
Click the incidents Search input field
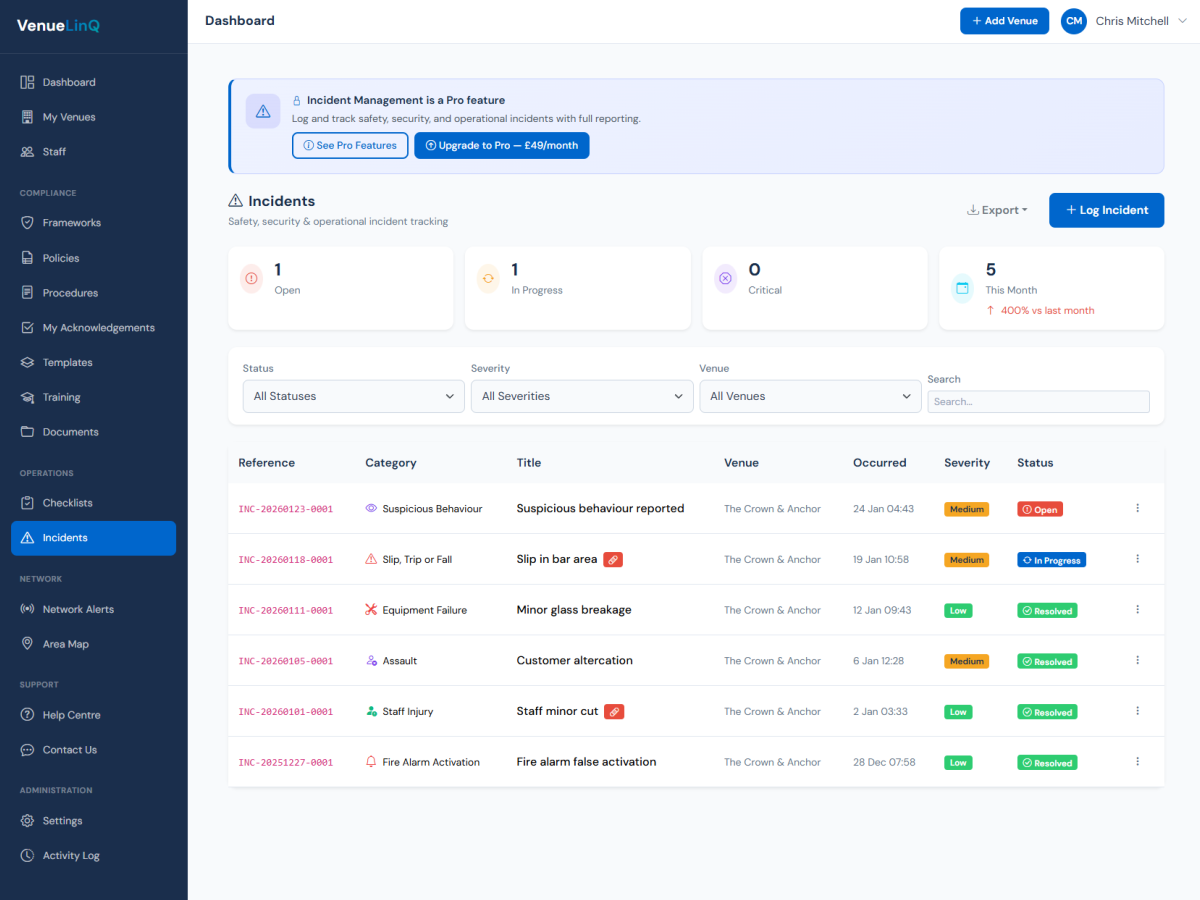tap(1038, 401)
